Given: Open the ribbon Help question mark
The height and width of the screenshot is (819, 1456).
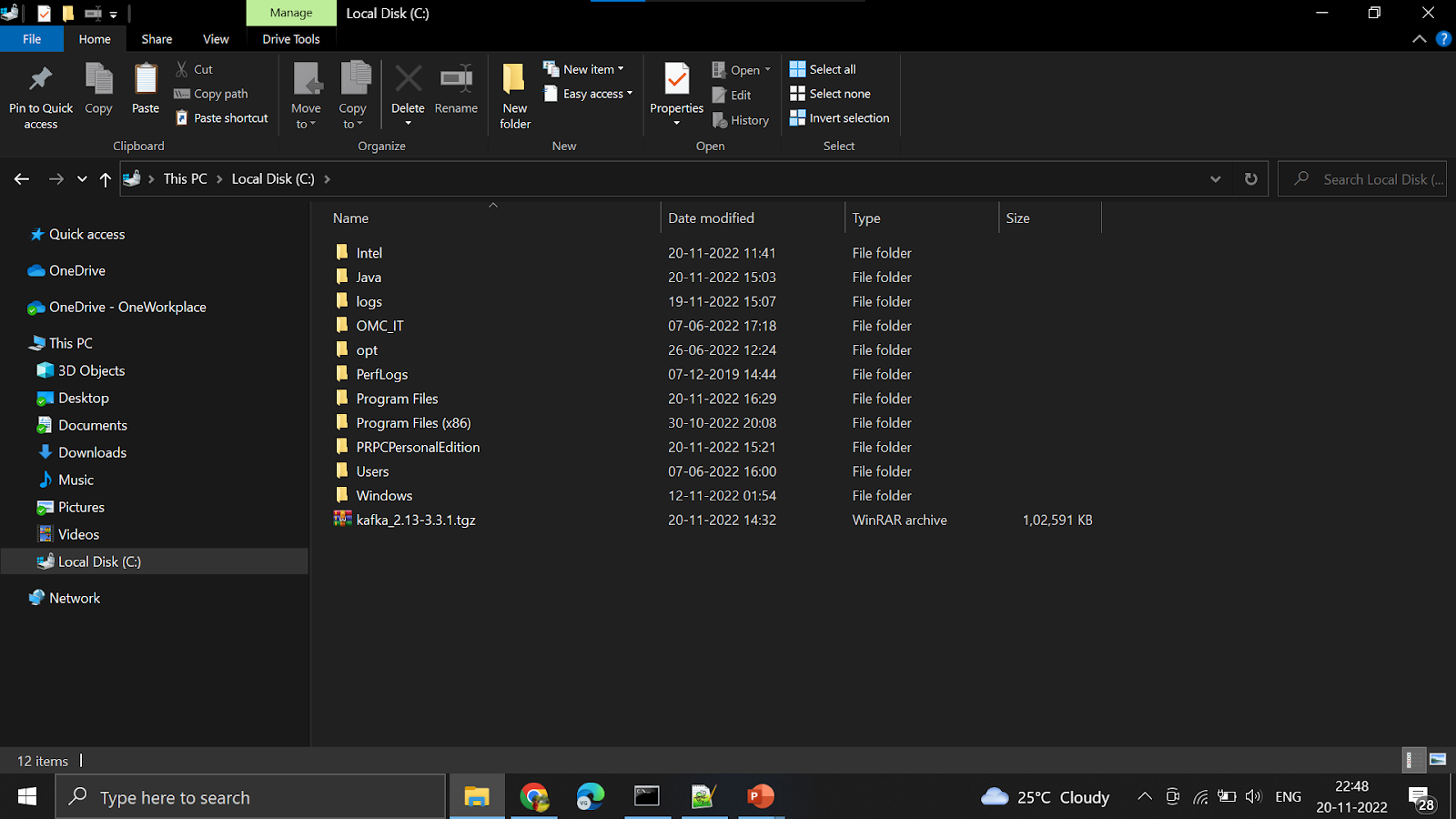Looking at the screenshot, I should [x=1443, y=39].
